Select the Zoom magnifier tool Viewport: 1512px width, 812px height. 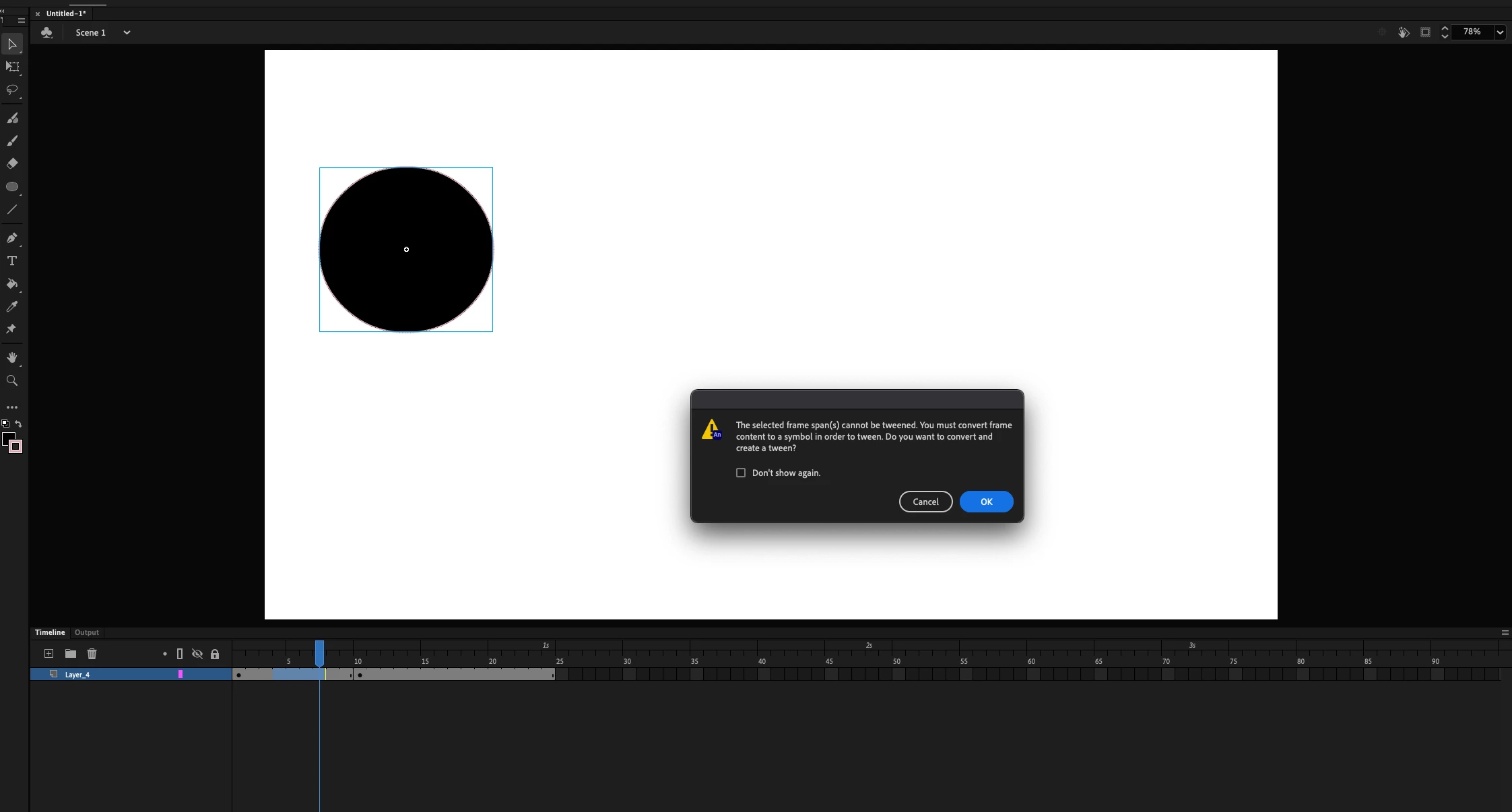click(12, 380)
